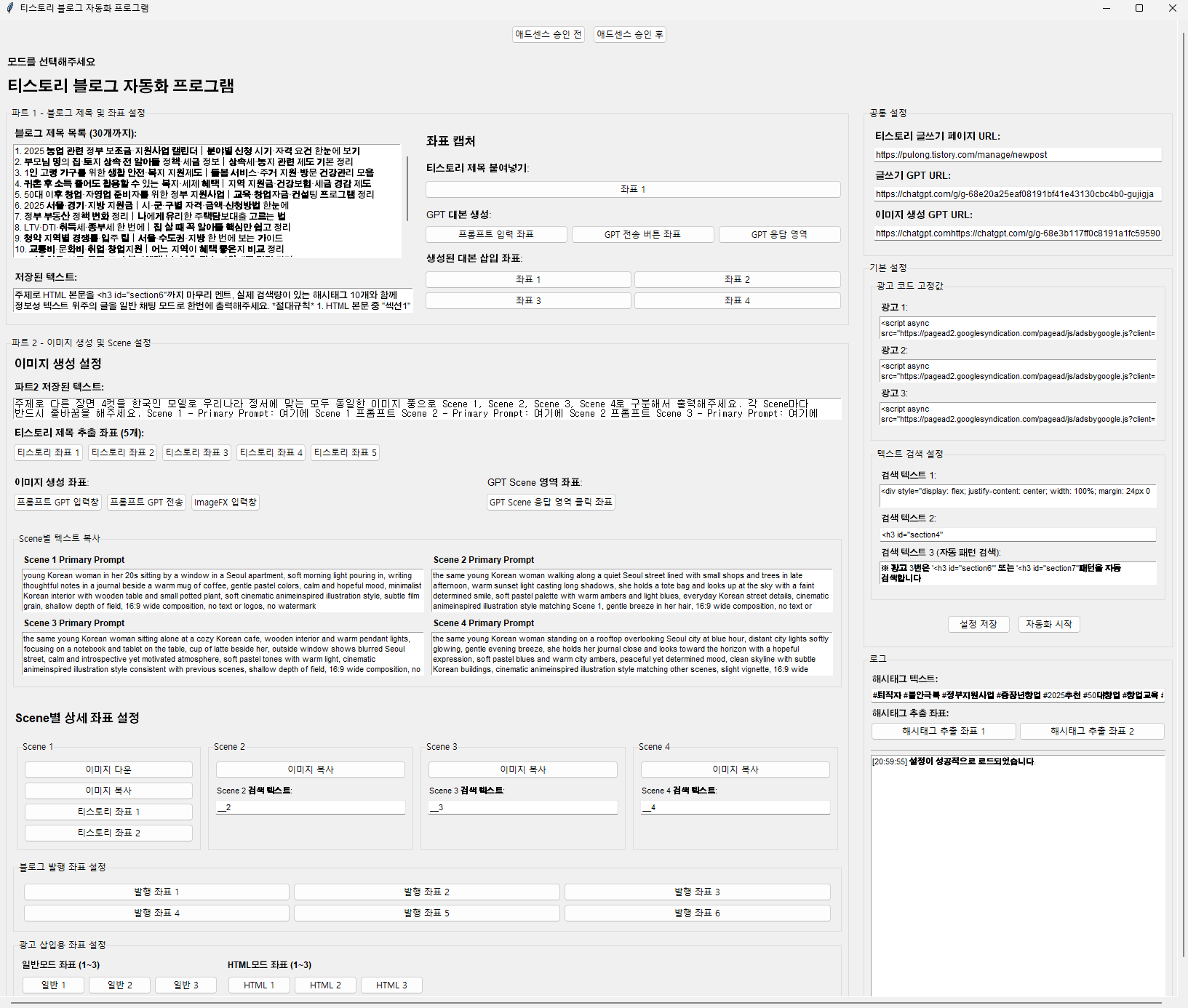Click the HTML 2 coordinate button
Screen dimensions: 1188x1008
tap(325, 985)
